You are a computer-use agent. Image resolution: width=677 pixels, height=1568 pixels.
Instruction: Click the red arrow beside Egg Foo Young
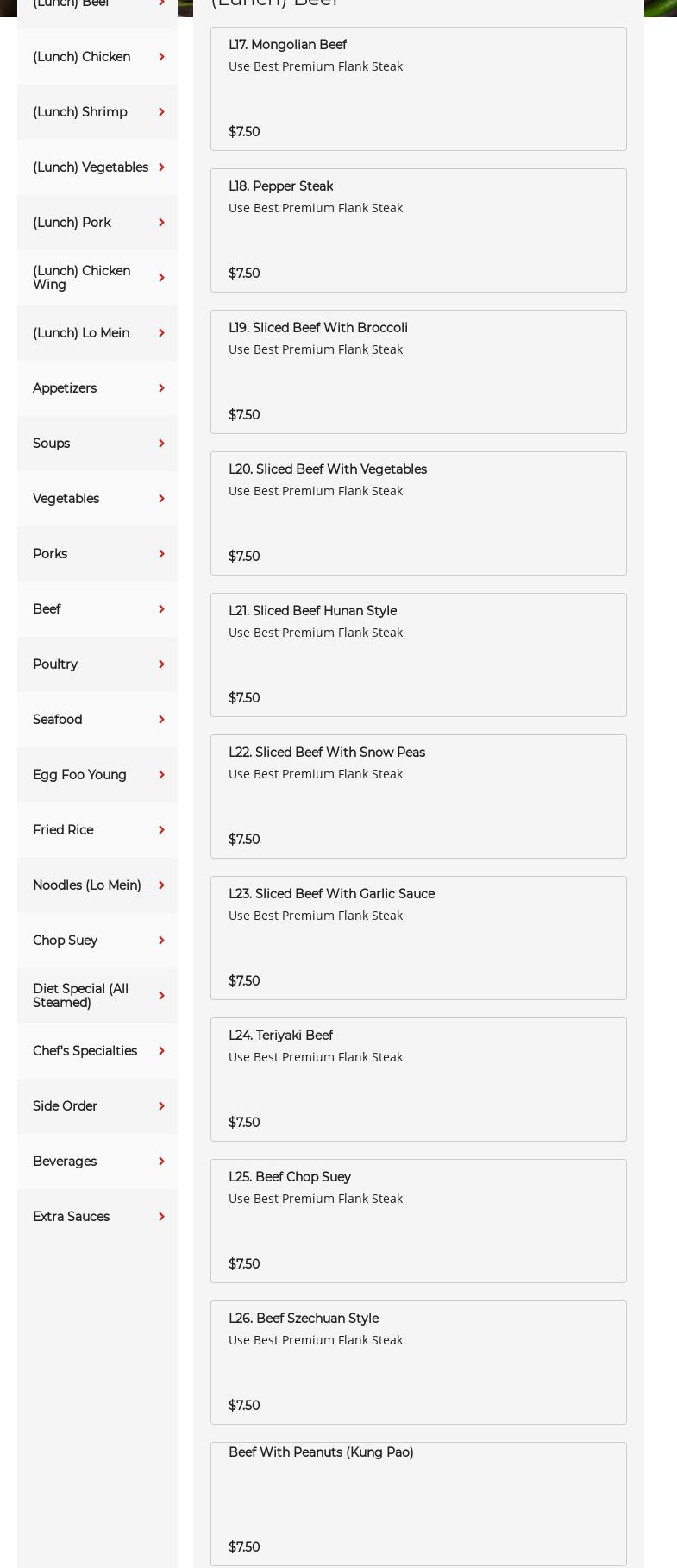161,775
